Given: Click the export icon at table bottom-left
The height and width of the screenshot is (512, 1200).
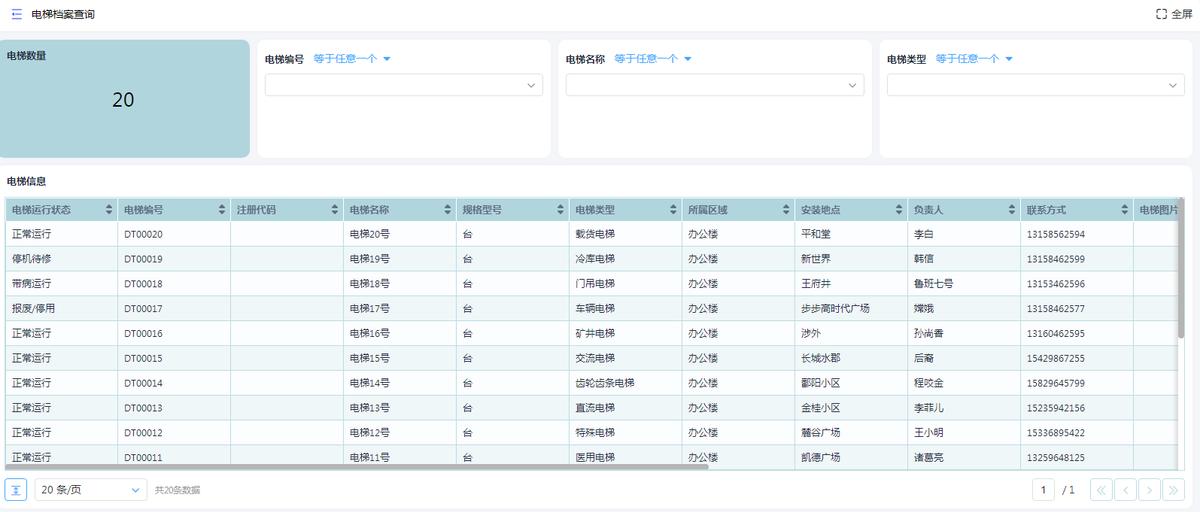Looking at the screenshot, I should pos(16,490).
